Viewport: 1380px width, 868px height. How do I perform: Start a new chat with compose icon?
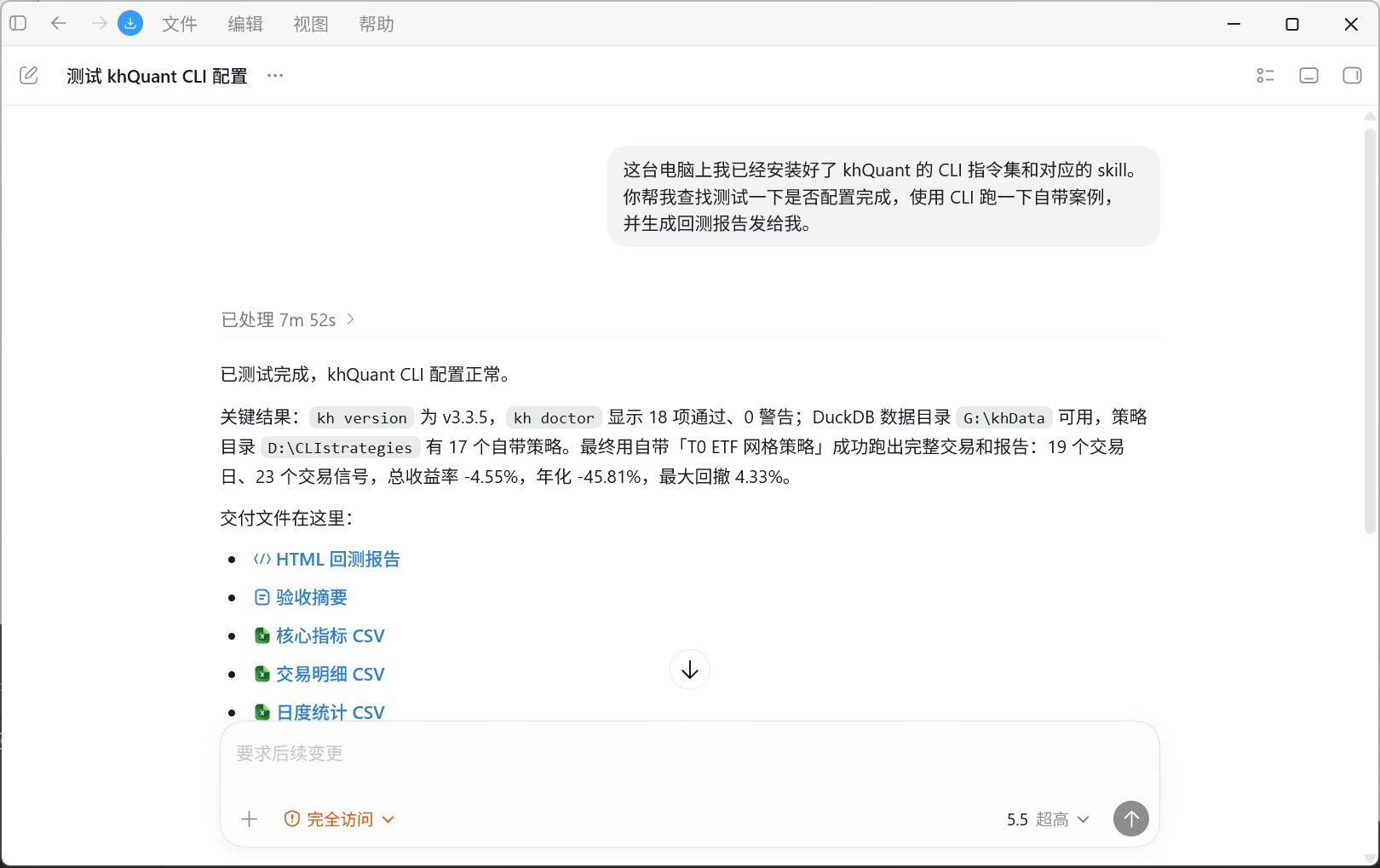coord(29,76)
